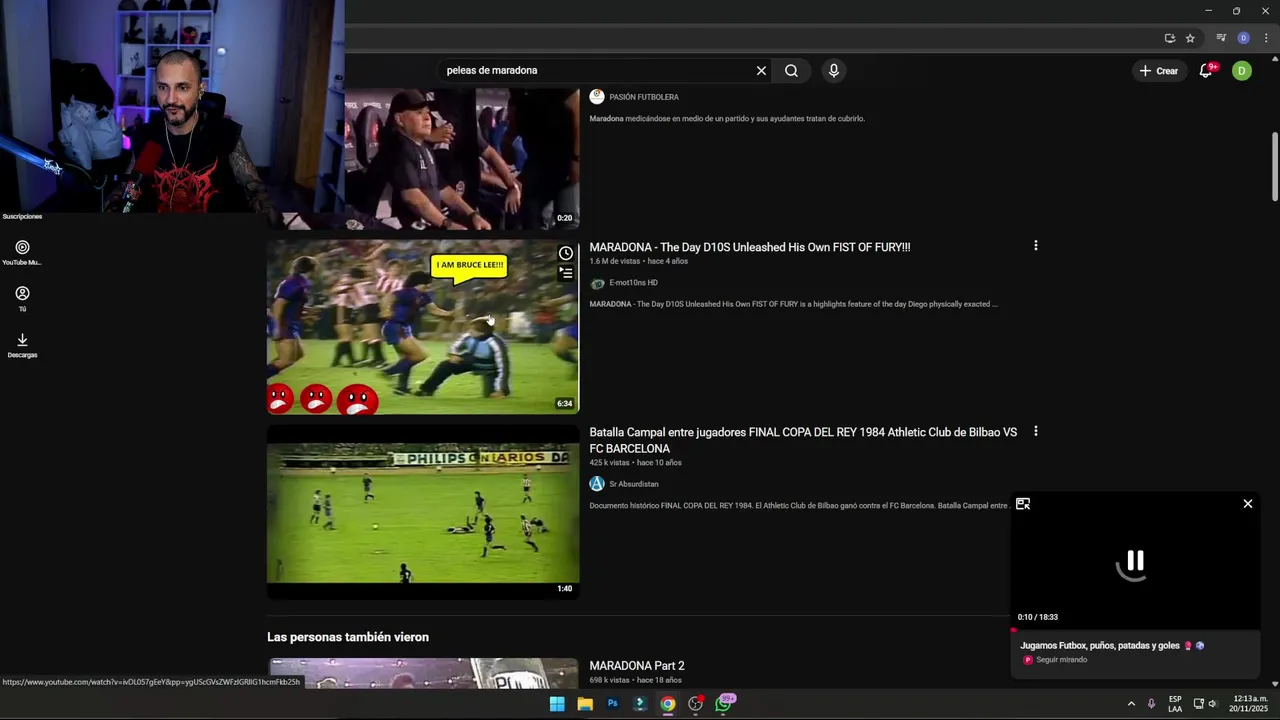Open the YouTube Music sidebar item

tap(22, 252)
